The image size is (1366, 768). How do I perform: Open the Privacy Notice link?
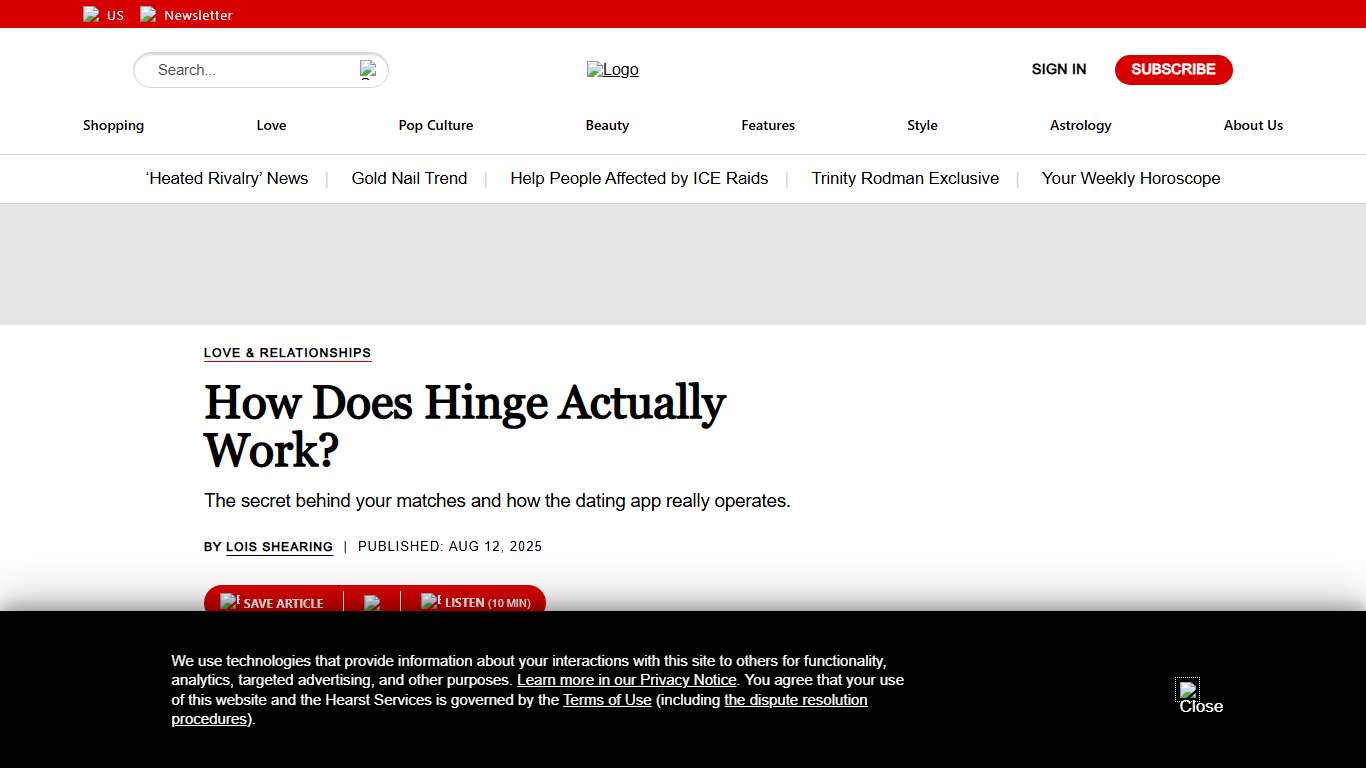[626, 679]
